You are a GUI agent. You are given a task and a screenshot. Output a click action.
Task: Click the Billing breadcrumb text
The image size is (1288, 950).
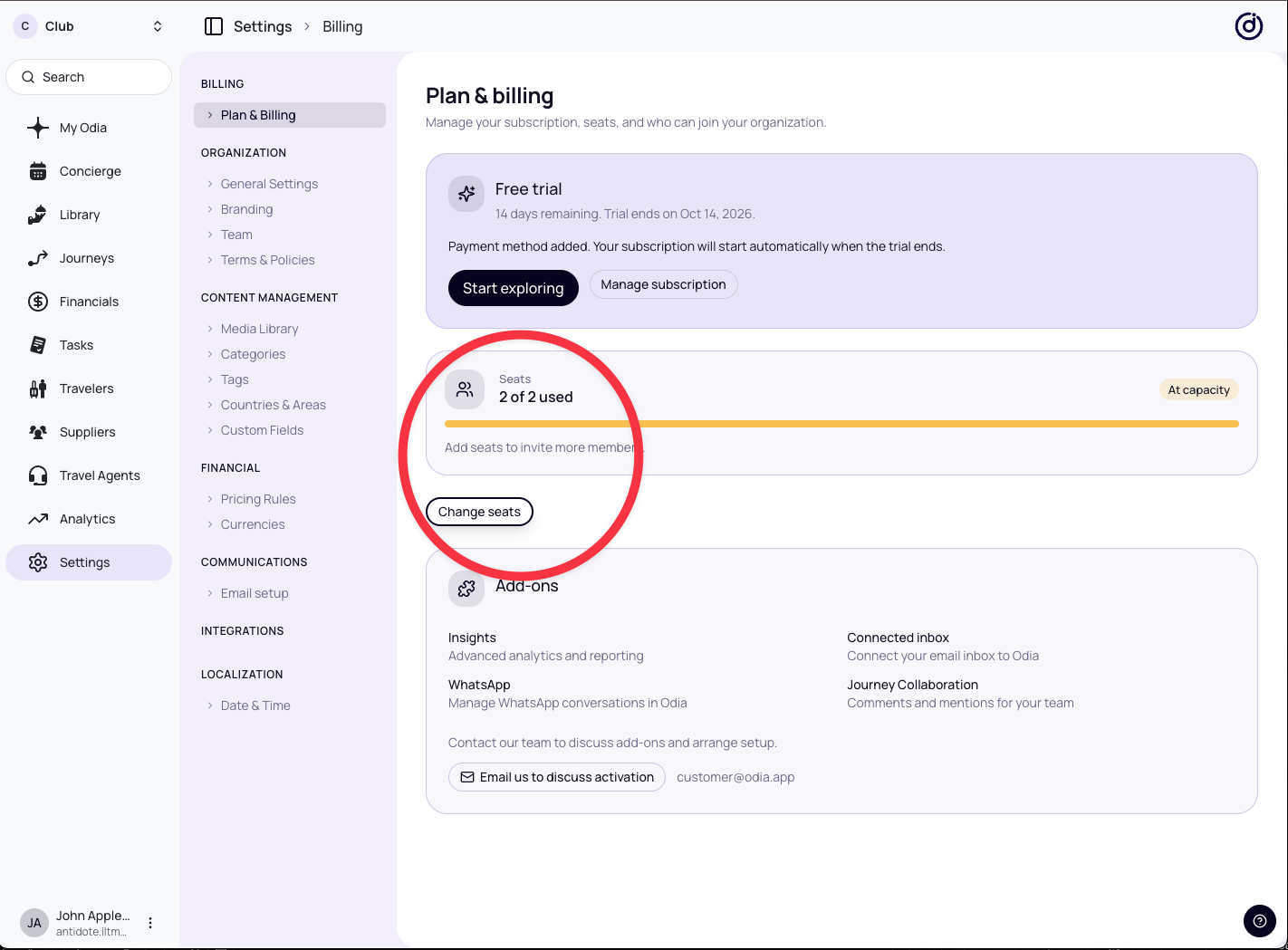tap(342, 26)
